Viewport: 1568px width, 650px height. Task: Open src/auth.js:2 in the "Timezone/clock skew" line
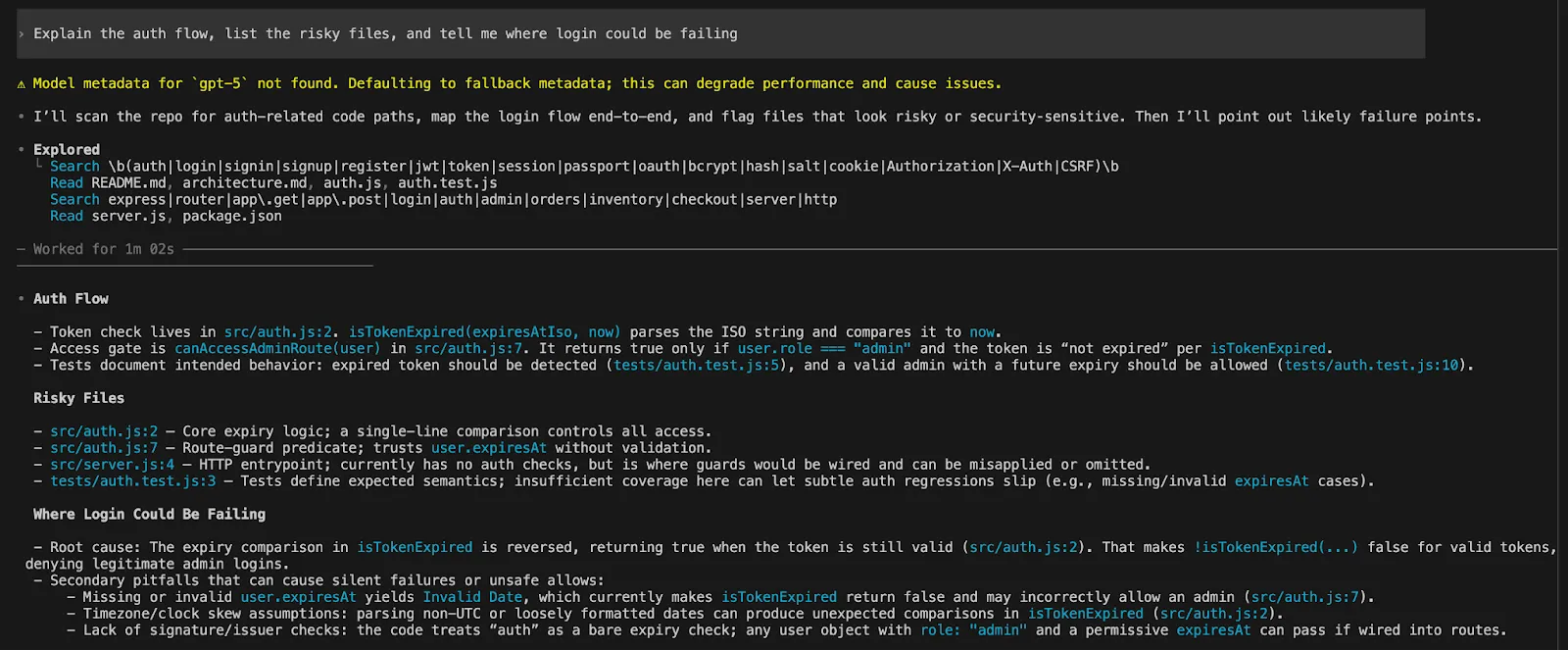coord(1214,615)
